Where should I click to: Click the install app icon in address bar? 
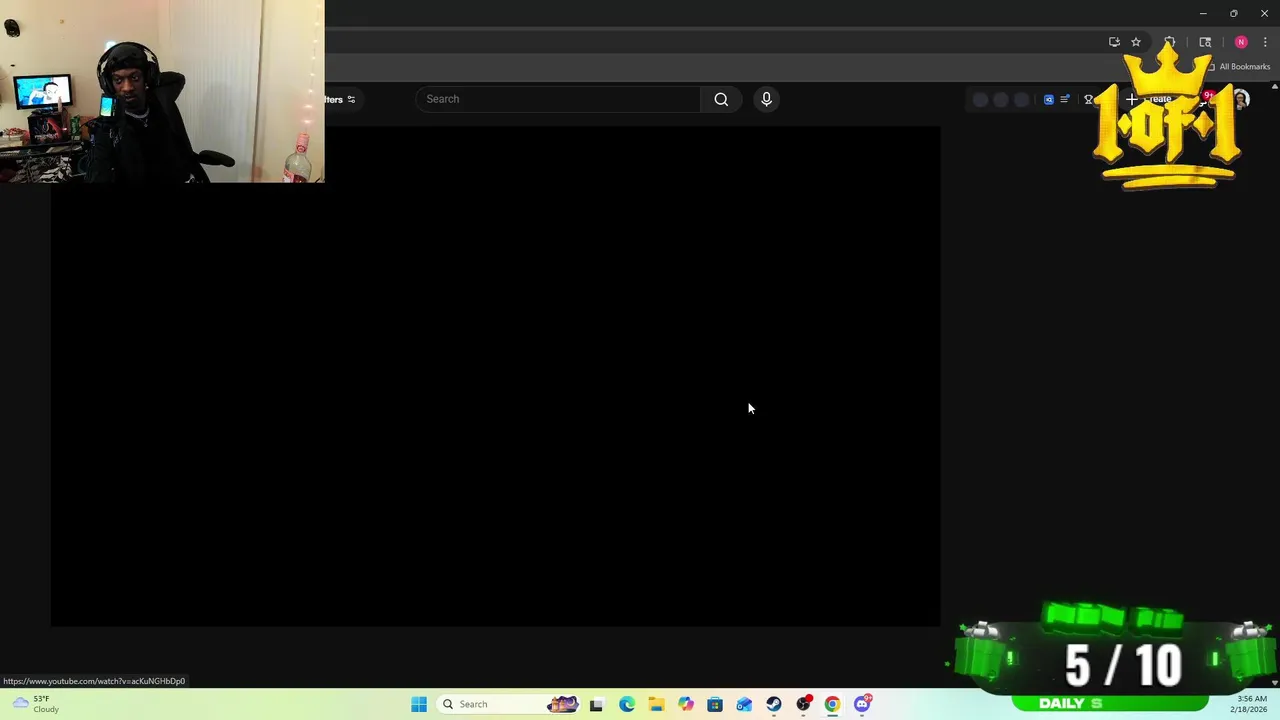point(1114,42)
